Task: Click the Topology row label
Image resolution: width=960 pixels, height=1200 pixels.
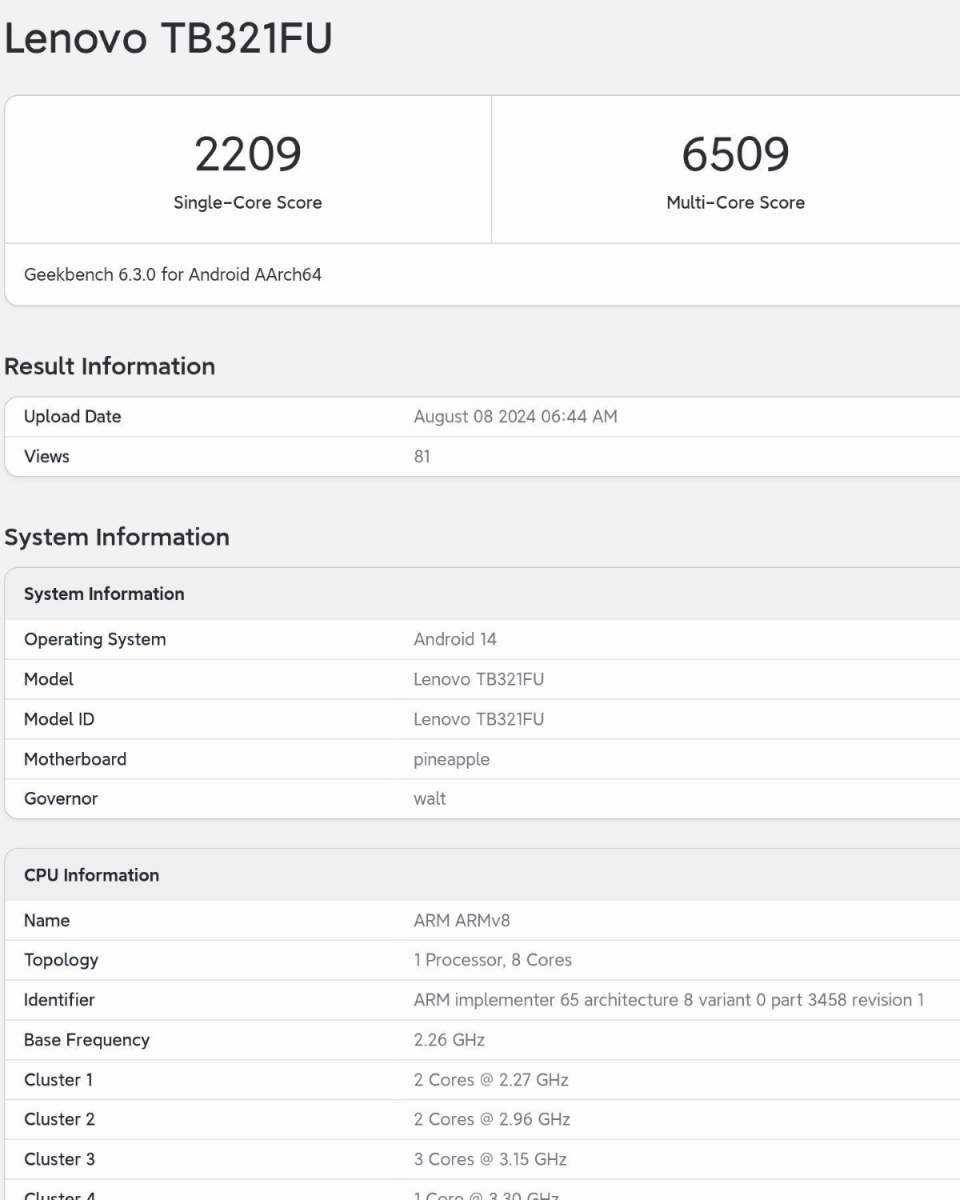Action: (61, 960)
